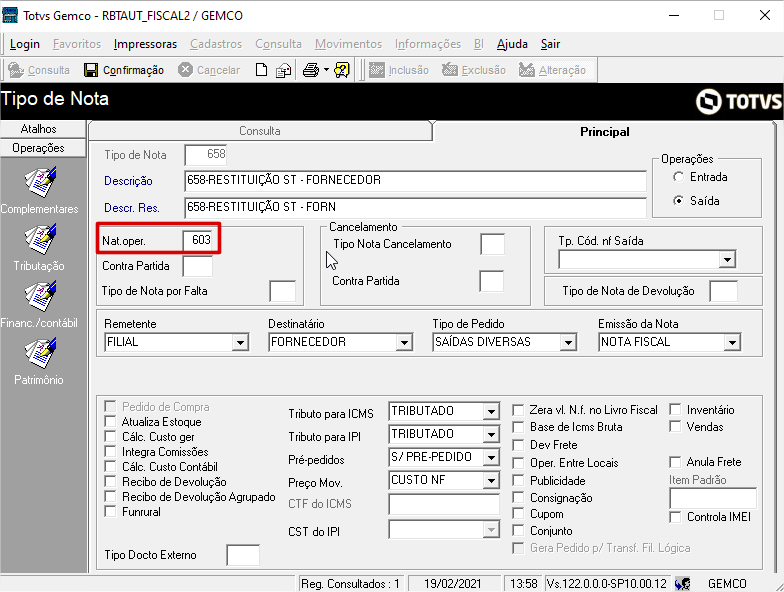This screenshot has height=592, width=784.
Task: Click the Nat.oper. field with 603
Action: (x=198, y=240)
